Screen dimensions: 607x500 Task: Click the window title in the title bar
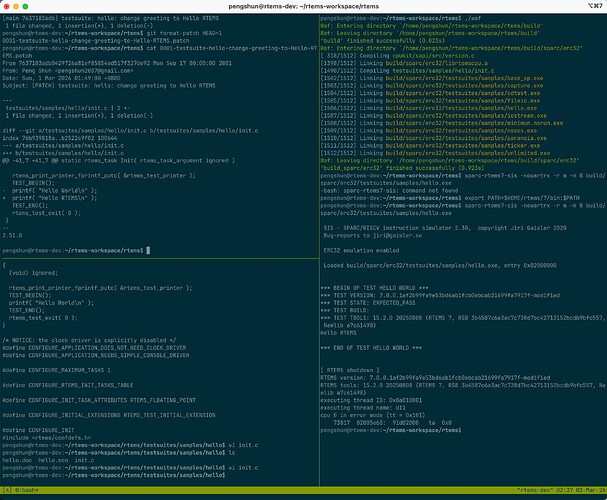tap(303, 7)
